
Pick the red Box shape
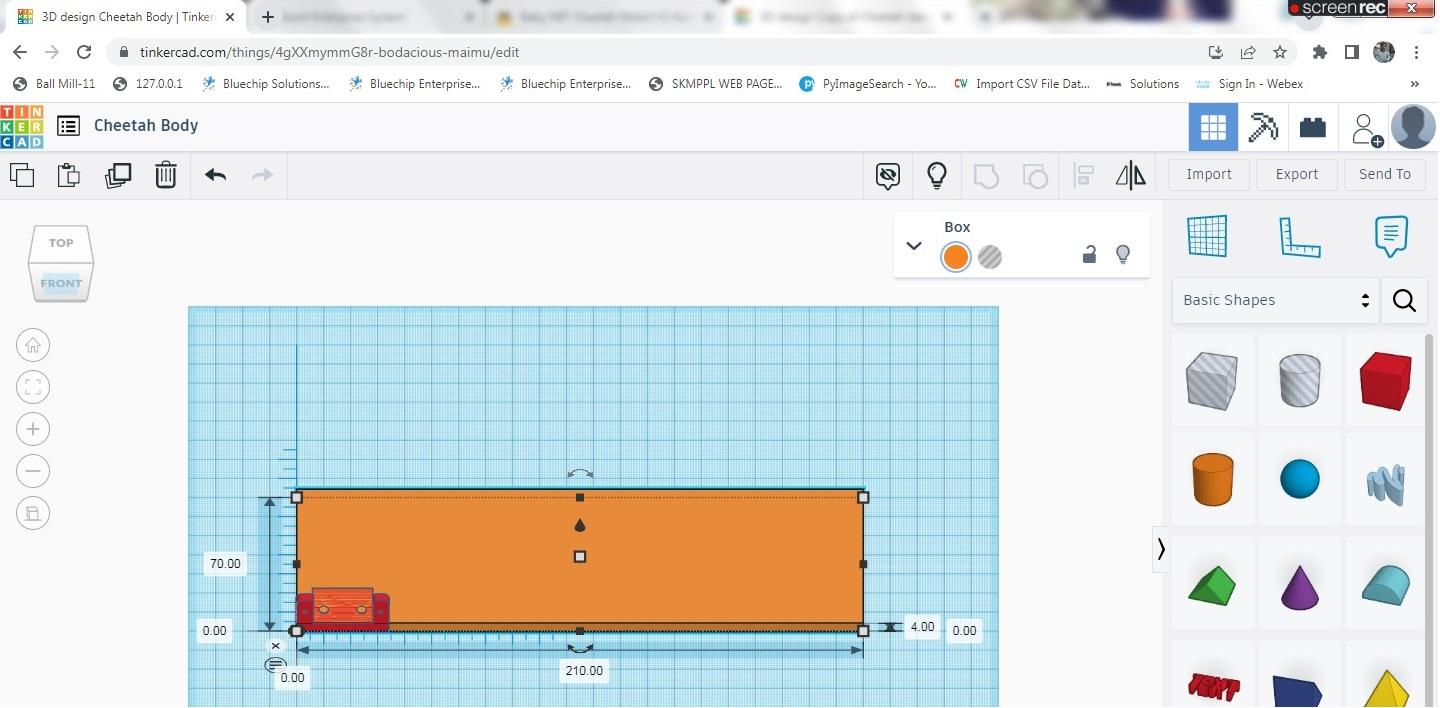[x=1386, y=381]
